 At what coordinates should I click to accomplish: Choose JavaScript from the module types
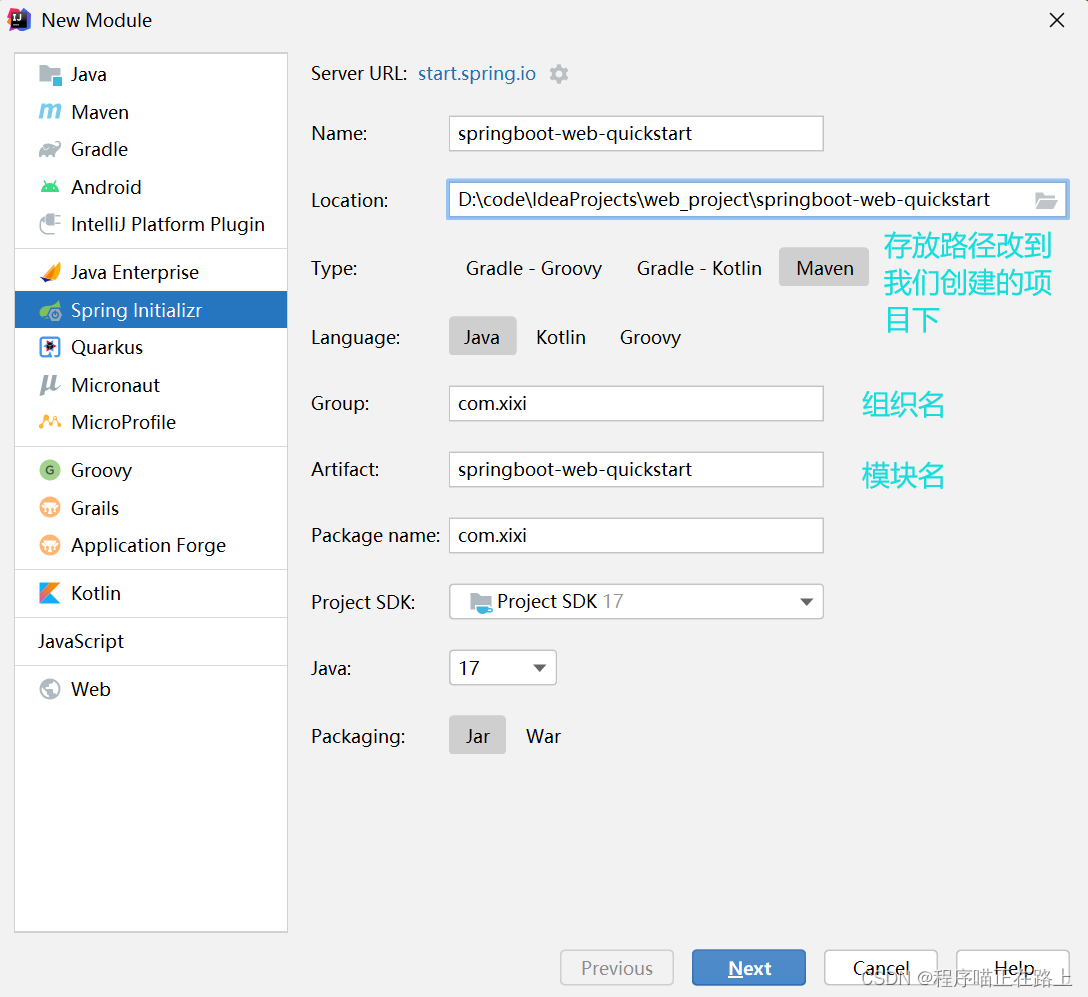pos(81,641)
